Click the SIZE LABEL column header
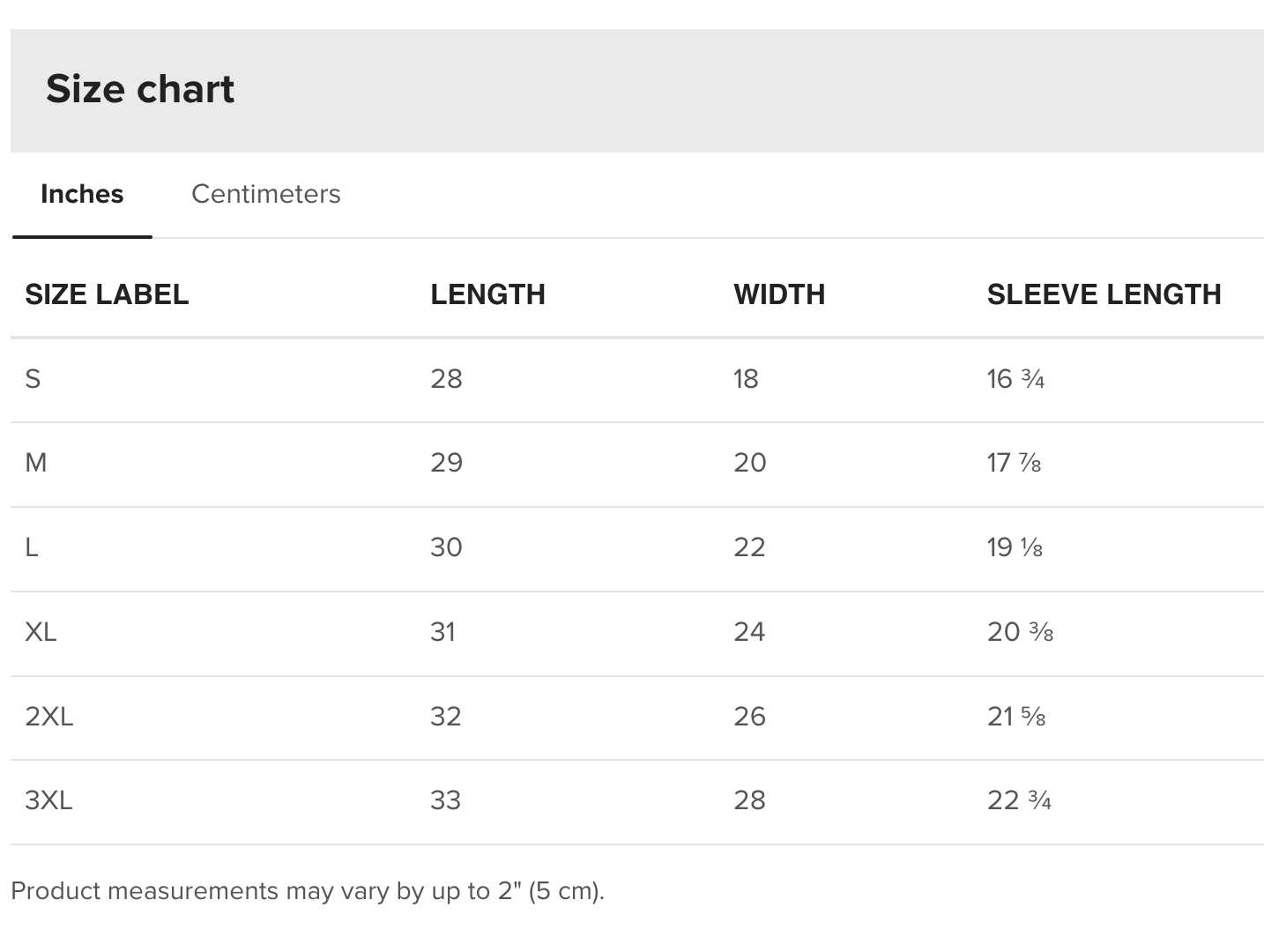The width and height of the screenshot is (1264, 952). [107, 294]
